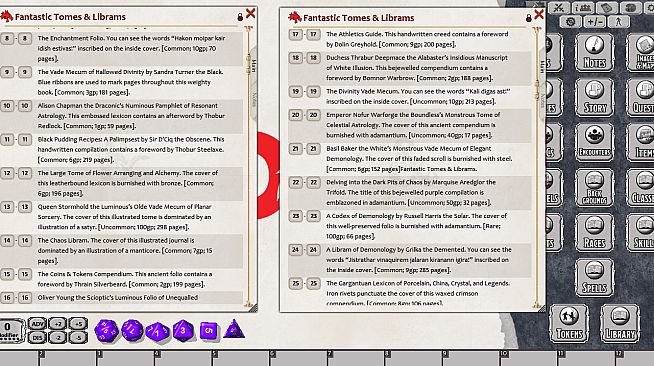Open the Combat Tracker crossed-swords icon

coord(559,8)
